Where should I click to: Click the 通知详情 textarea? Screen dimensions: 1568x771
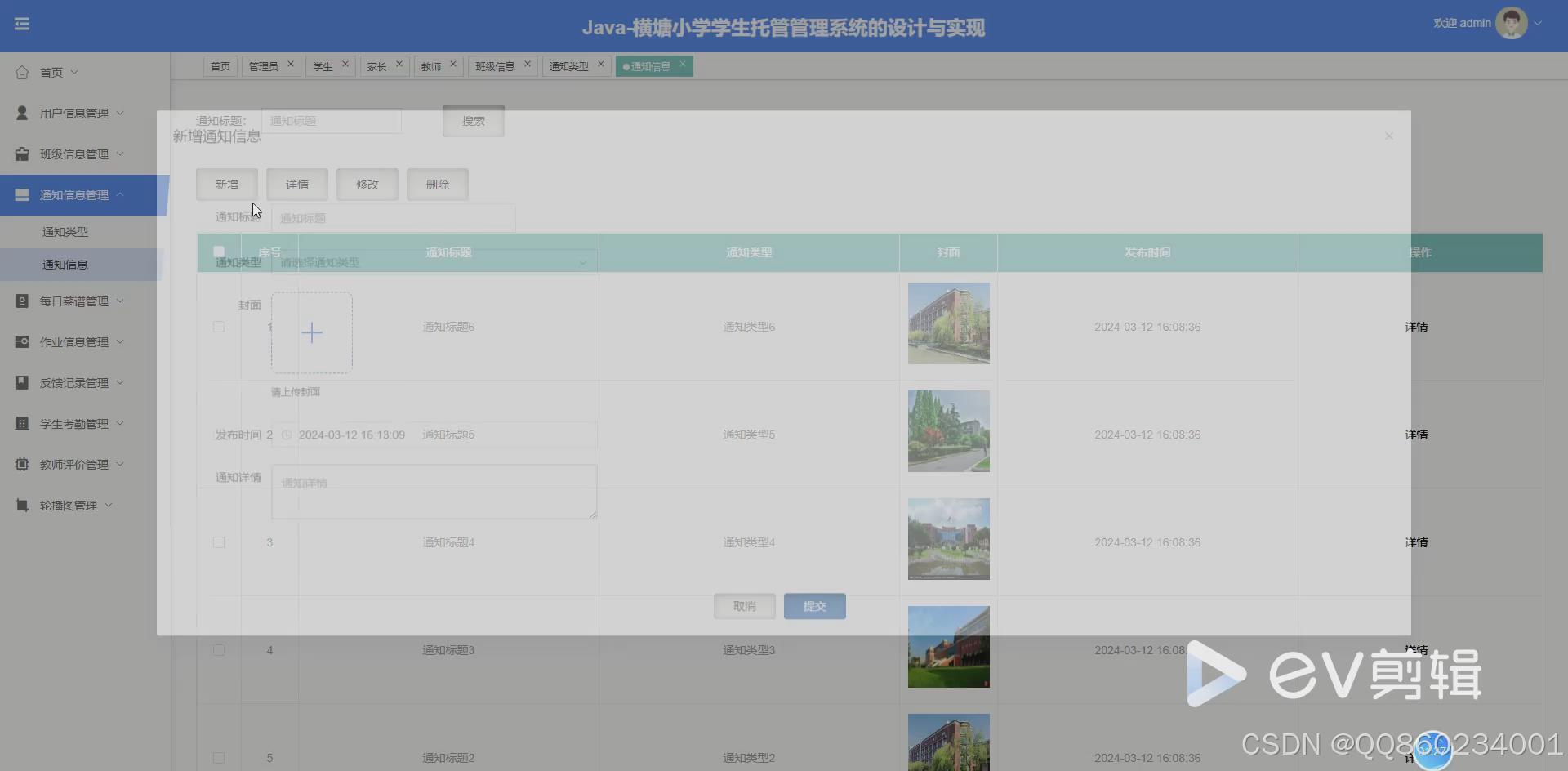pyautogui.click(x=434, y=492)
